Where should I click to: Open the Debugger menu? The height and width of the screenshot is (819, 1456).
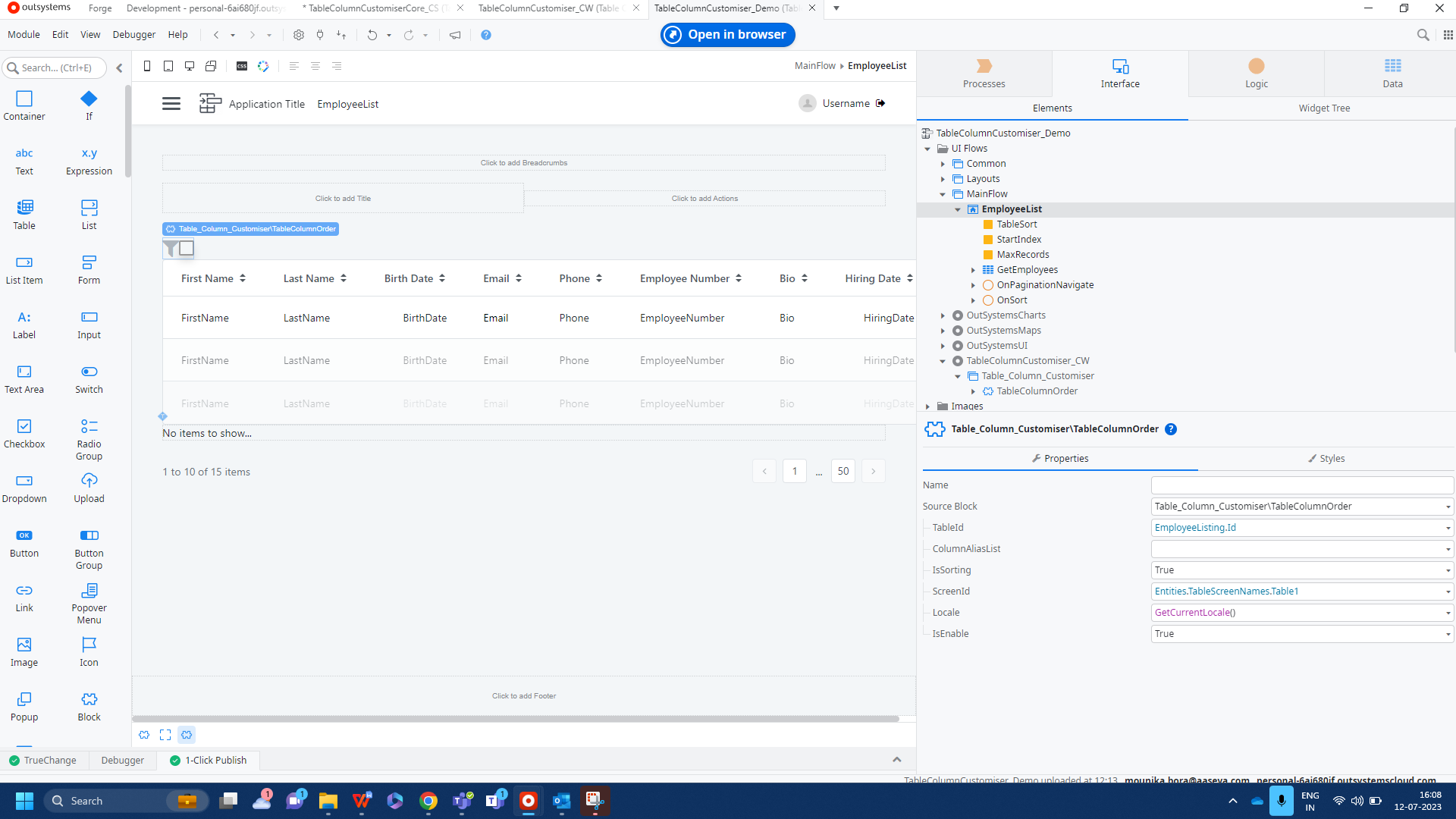pyautogui.click(x=134, y=35)
